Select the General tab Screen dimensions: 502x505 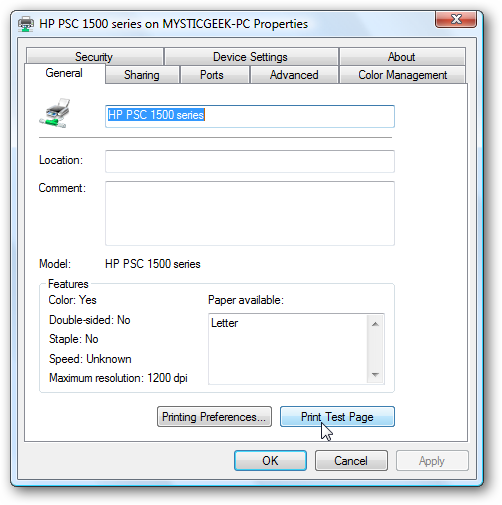point(64,73)
